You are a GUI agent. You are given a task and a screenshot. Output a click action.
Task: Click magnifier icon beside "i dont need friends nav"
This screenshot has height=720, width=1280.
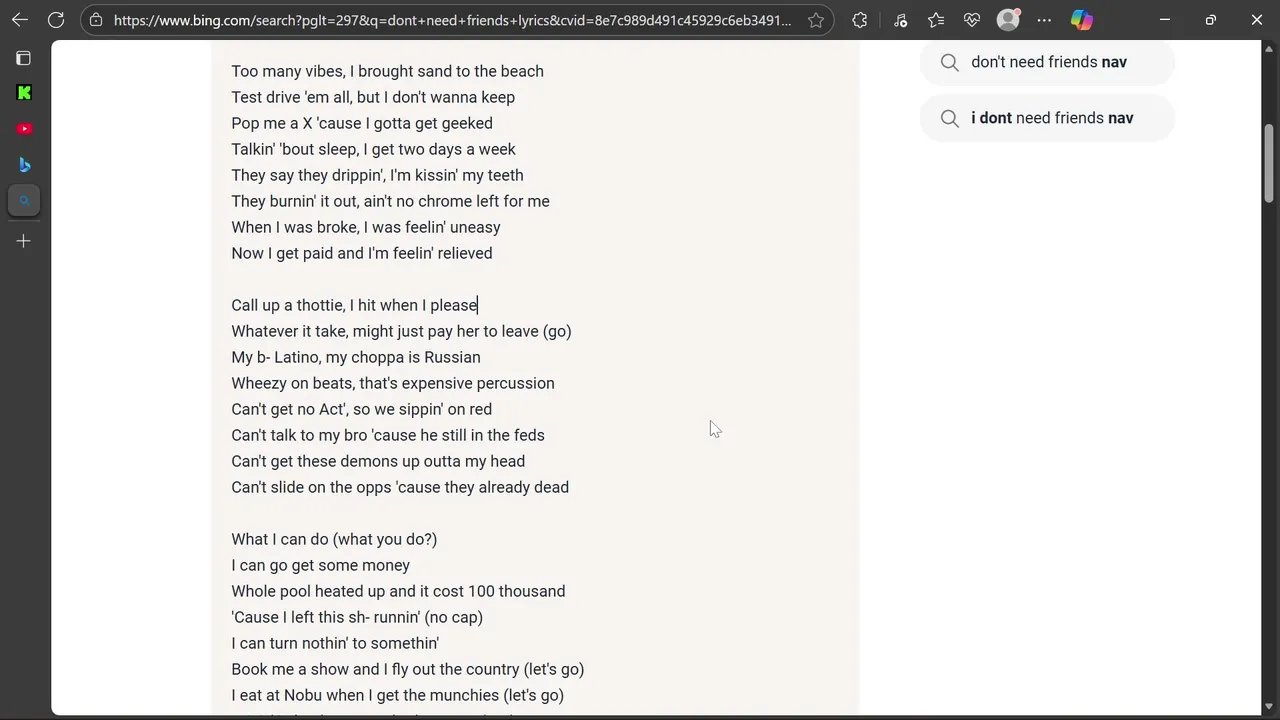(x=950, y=118)
